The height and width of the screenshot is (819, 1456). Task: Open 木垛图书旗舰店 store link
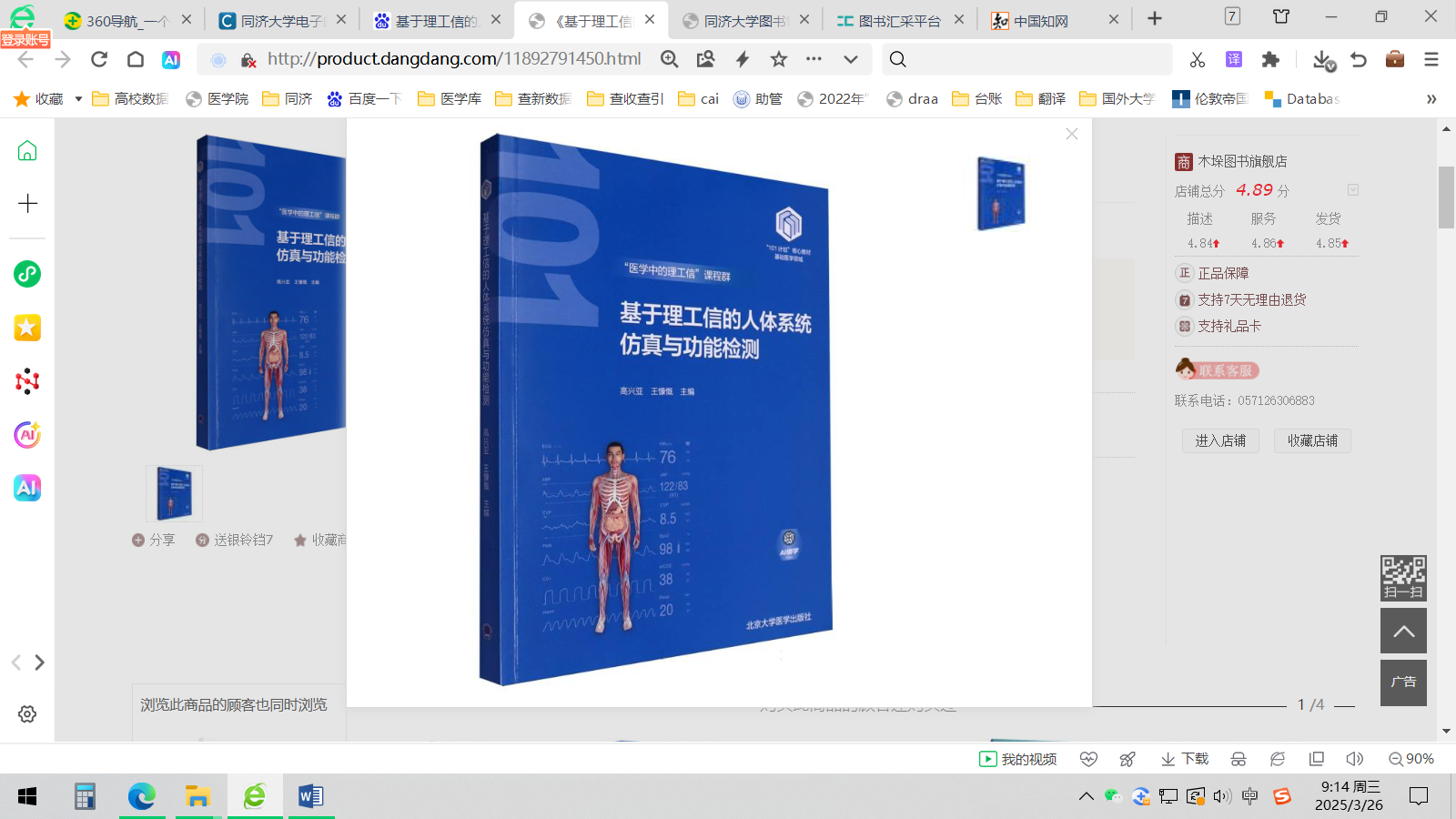click(x=1242, y=161)
